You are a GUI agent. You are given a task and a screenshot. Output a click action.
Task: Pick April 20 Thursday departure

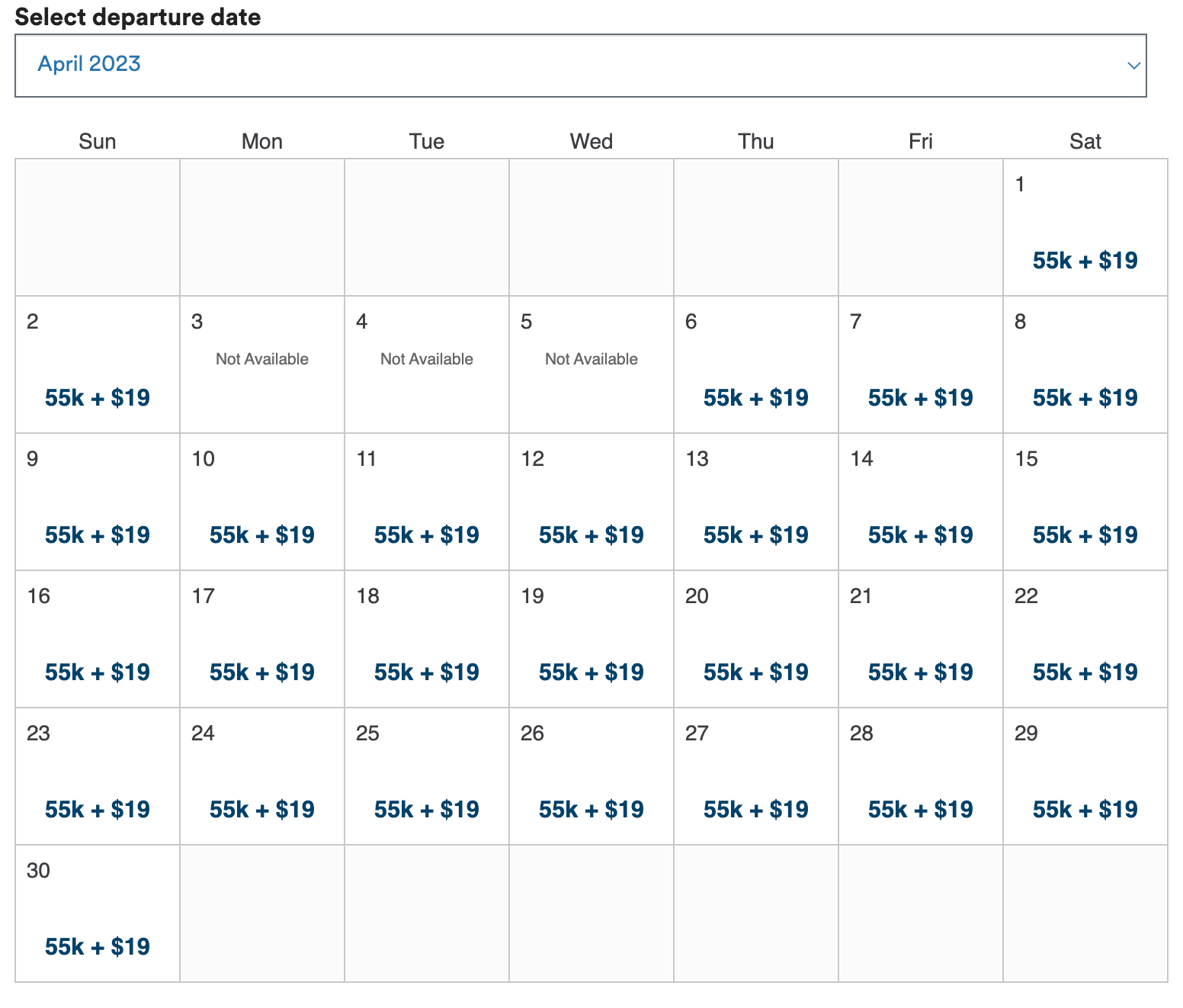click(756, 639)
